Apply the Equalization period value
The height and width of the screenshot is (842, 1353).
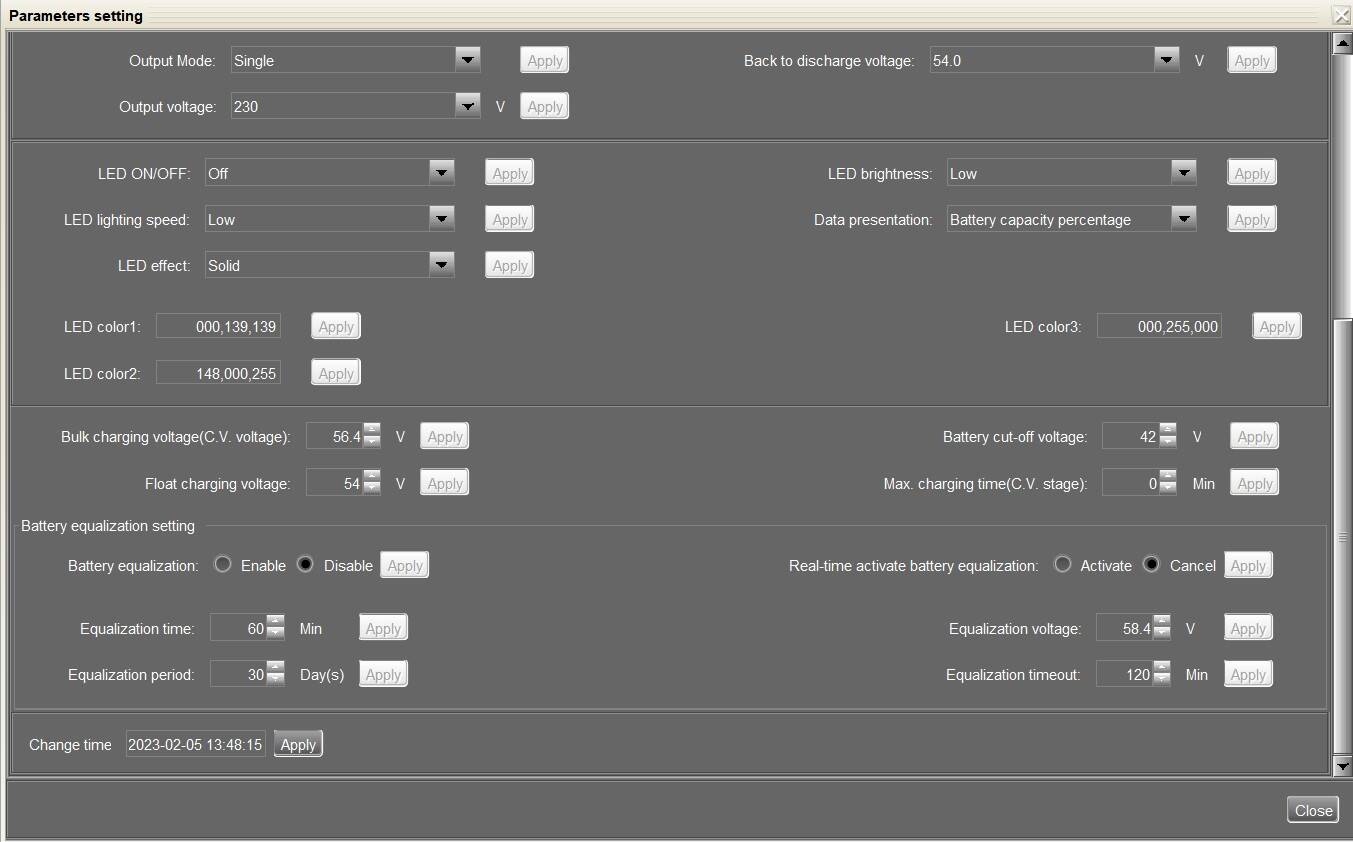tap(383, 674)
